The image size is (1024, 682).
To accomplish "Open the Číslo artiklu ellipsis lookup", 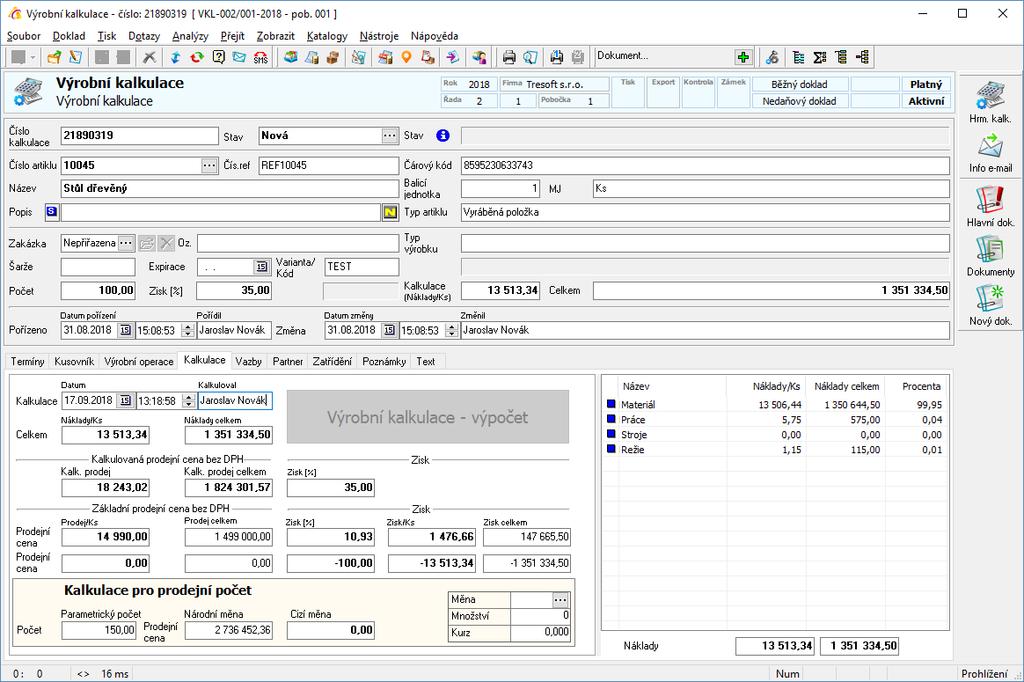I will click(209, 165).
